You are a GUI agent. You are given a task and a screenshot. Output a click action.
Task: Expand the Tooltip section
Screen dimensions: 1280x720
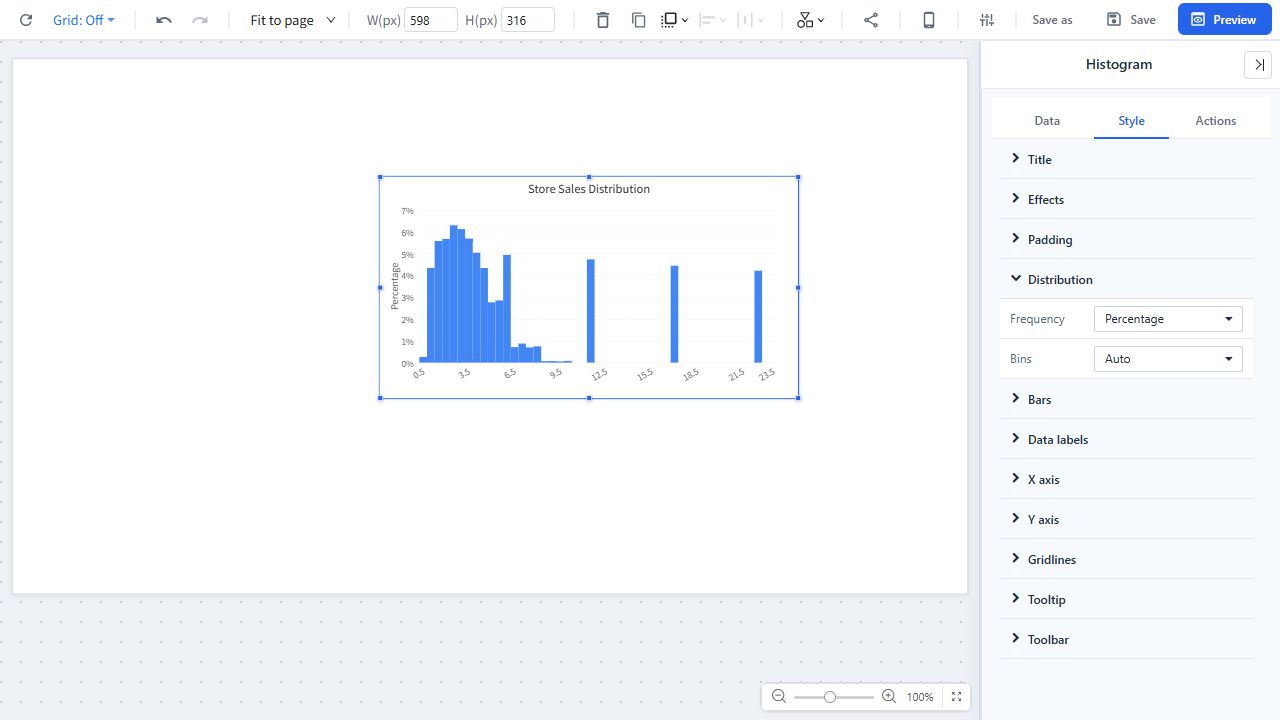(x=1127, y=599)
